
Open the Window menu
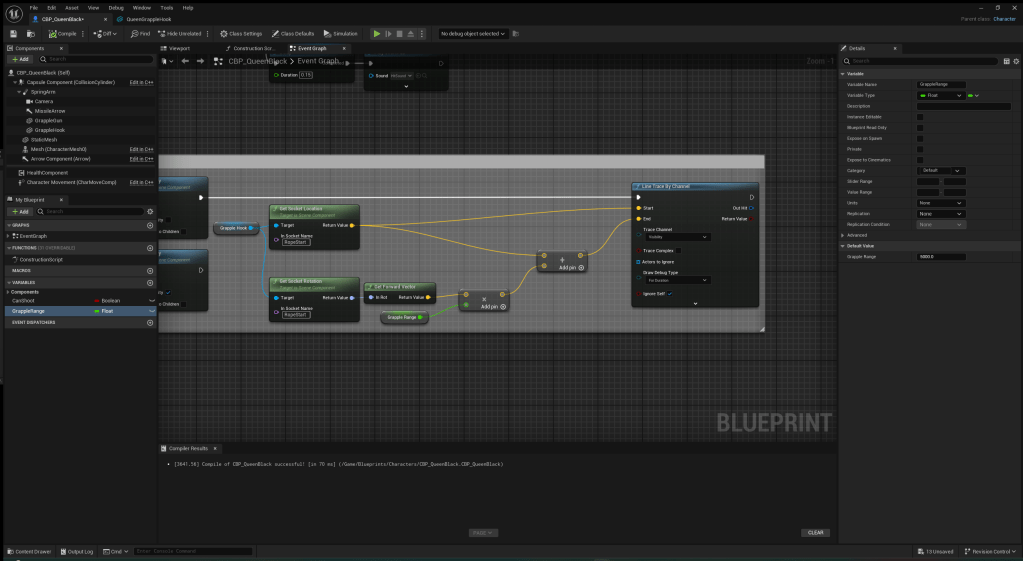point(141,7)
